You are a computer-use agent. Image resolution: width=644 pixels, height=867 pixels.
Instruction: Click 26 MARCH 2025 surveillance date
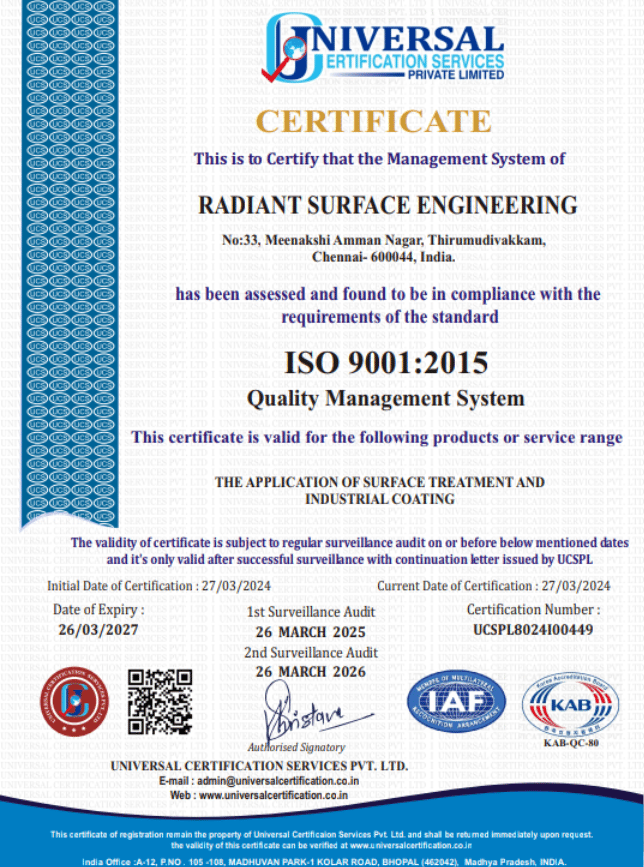click(311, 632)
